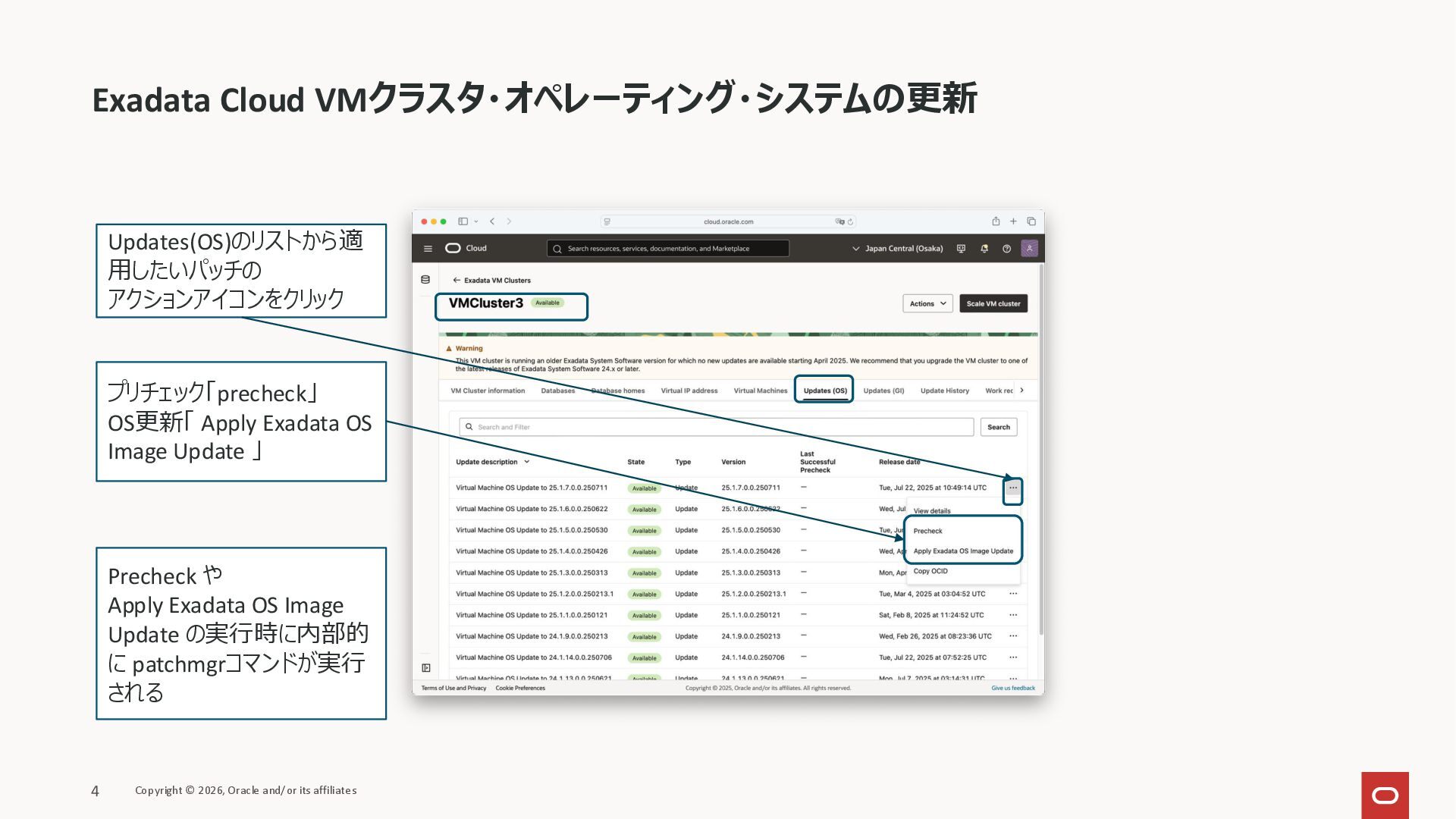Click the Safari share icon

(x=996, y=221)
